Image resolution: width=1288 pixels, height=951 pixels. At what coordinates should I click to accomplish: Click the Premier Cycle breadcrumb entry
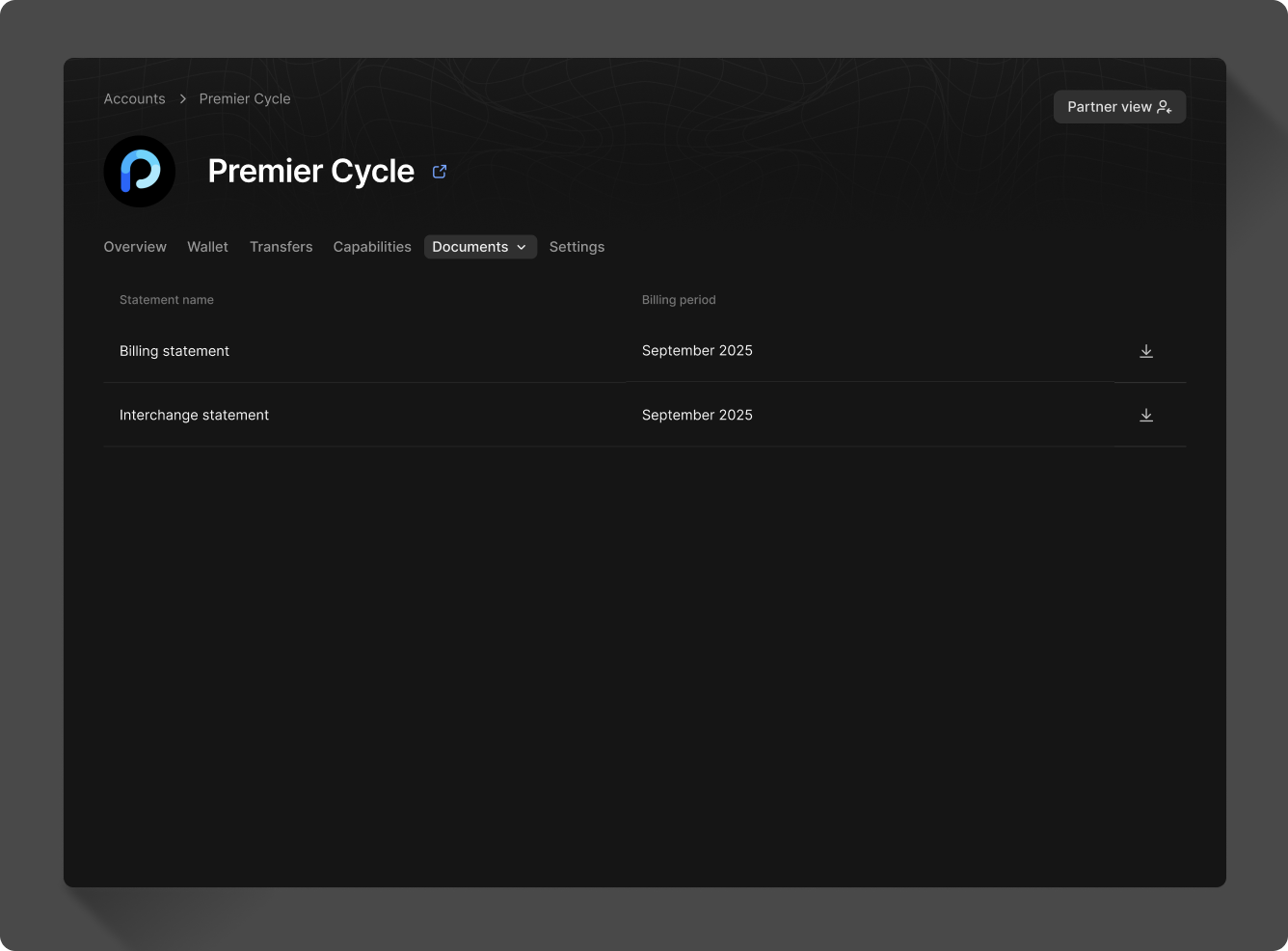244,98
